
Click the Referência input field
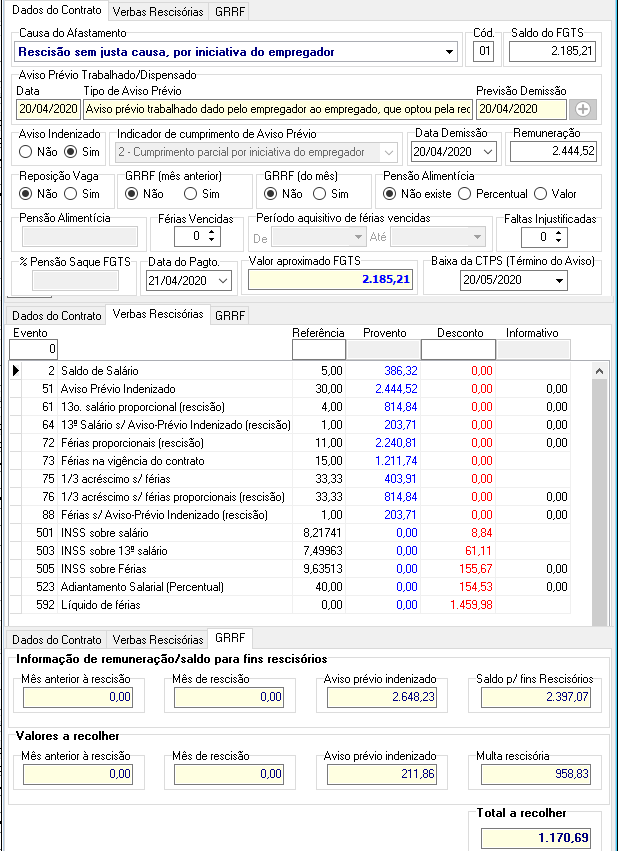[318, 350]
